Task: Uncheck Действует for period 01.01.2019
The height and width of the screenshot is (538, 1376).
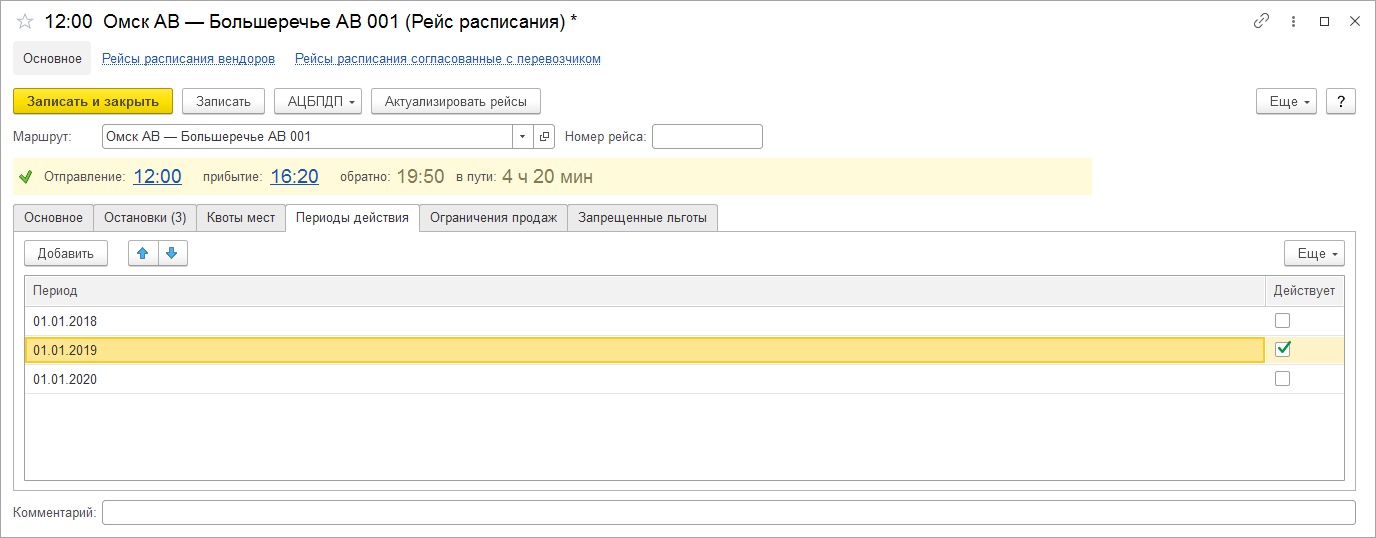Action: [x=1283, y=349]
